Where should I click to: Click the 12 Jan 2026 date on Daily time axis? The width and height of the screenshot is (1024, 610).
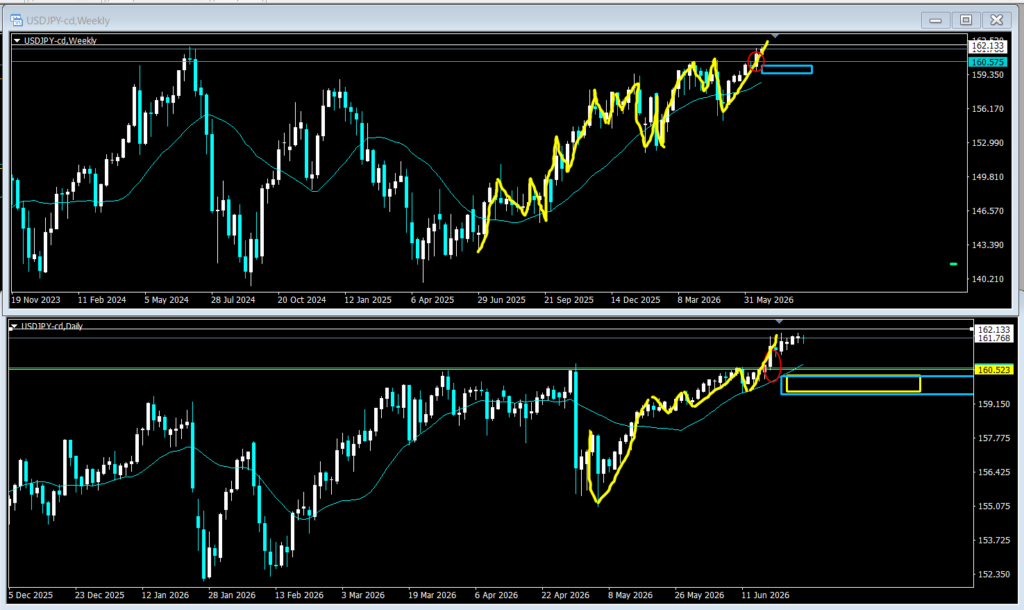pos(165,595)
